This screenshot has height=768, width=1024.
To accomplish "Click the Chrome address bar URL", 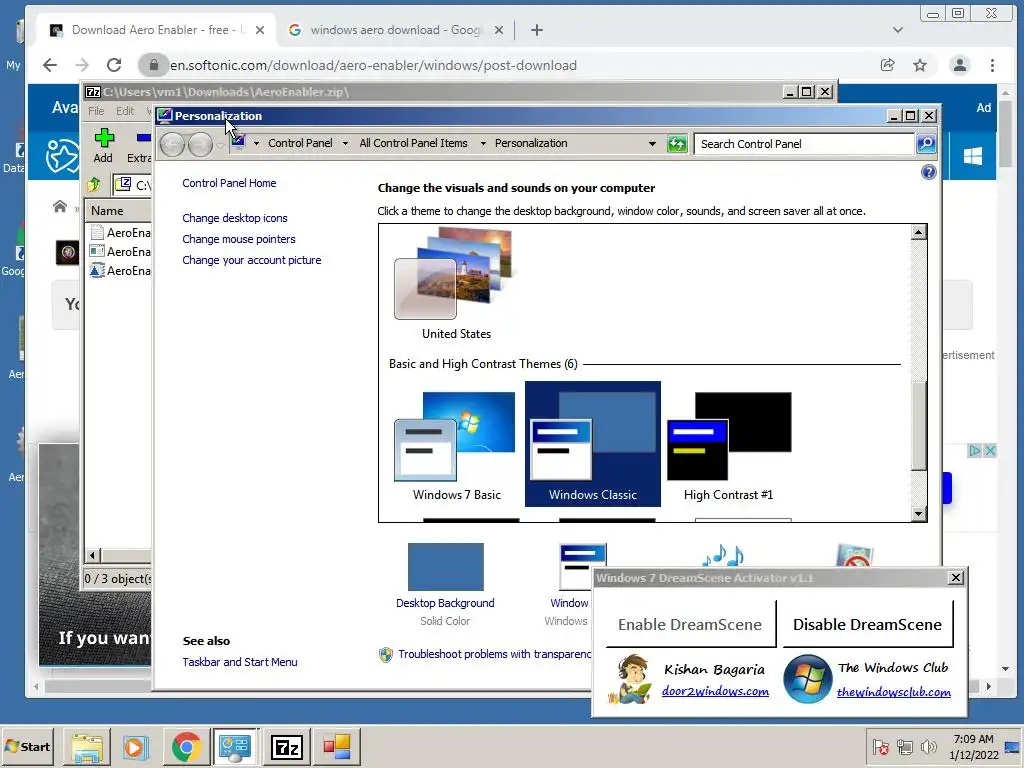I will click(374, 65).
